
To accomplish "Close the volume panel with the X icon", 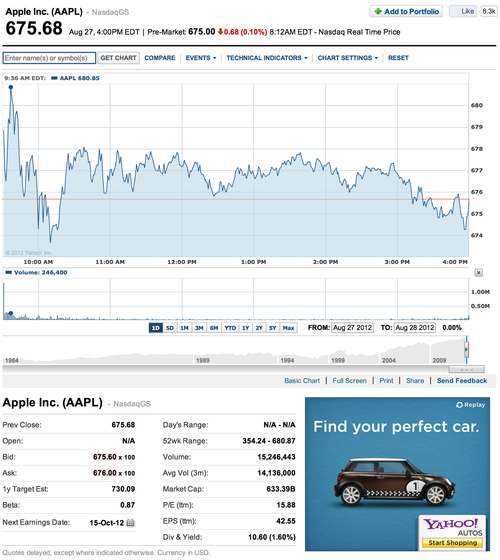I will click(479, 273).
